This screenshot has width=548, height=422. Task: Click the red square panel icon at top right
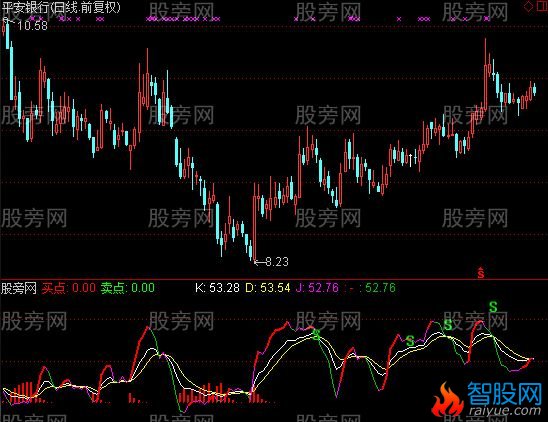tap(541, 6)
